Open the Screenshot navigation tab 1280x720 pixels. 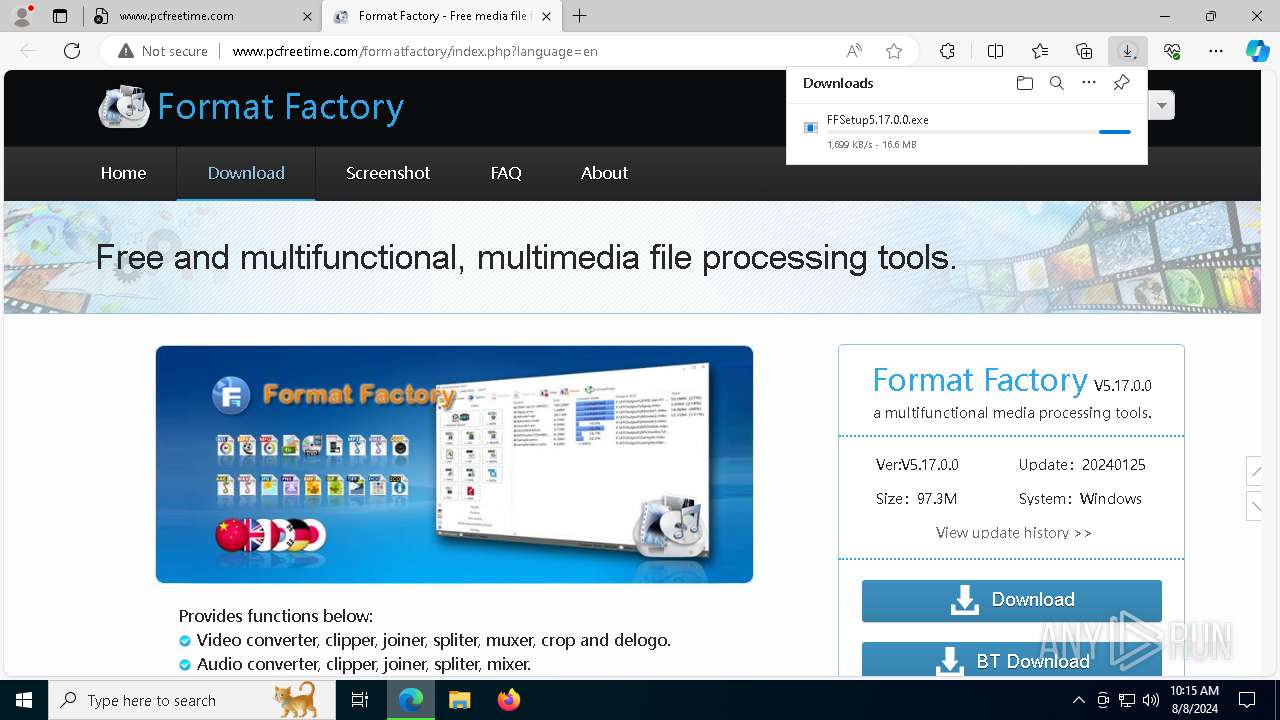pos(388,173)
